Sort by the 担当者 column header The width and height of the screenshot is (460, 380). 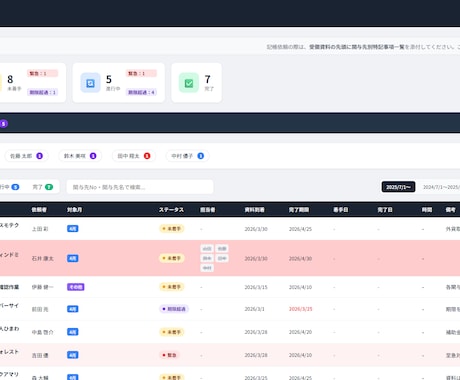[208, 210]
